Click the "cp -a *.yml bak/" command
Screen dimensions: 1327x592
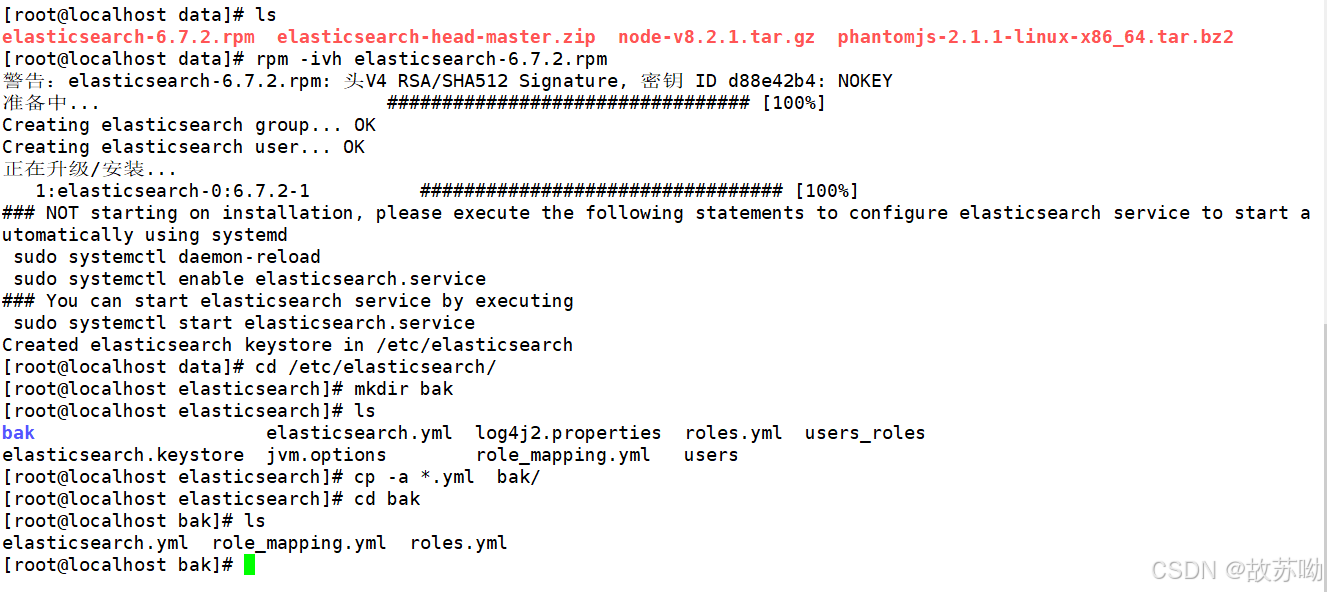tap(447, 477)
